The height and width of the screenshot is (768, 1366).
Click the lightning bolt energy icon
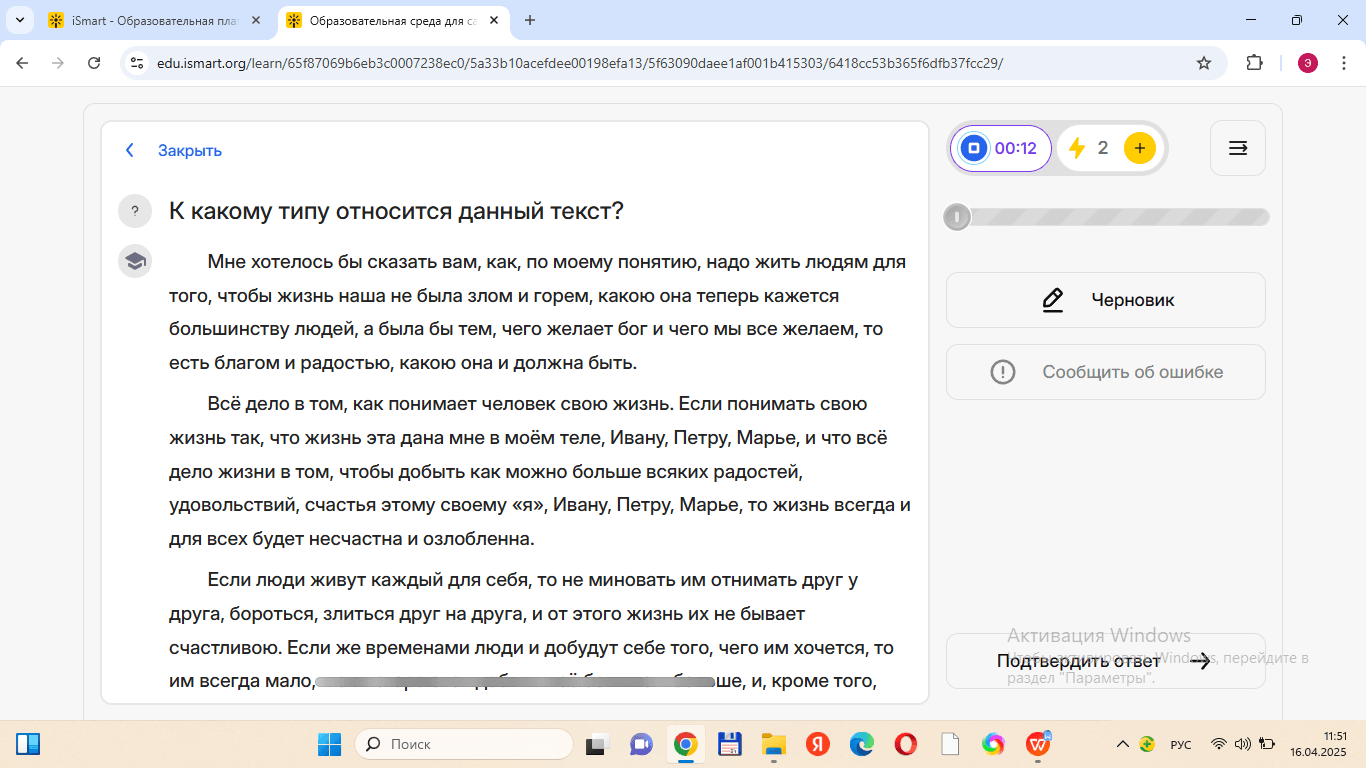click(1077, 149)
